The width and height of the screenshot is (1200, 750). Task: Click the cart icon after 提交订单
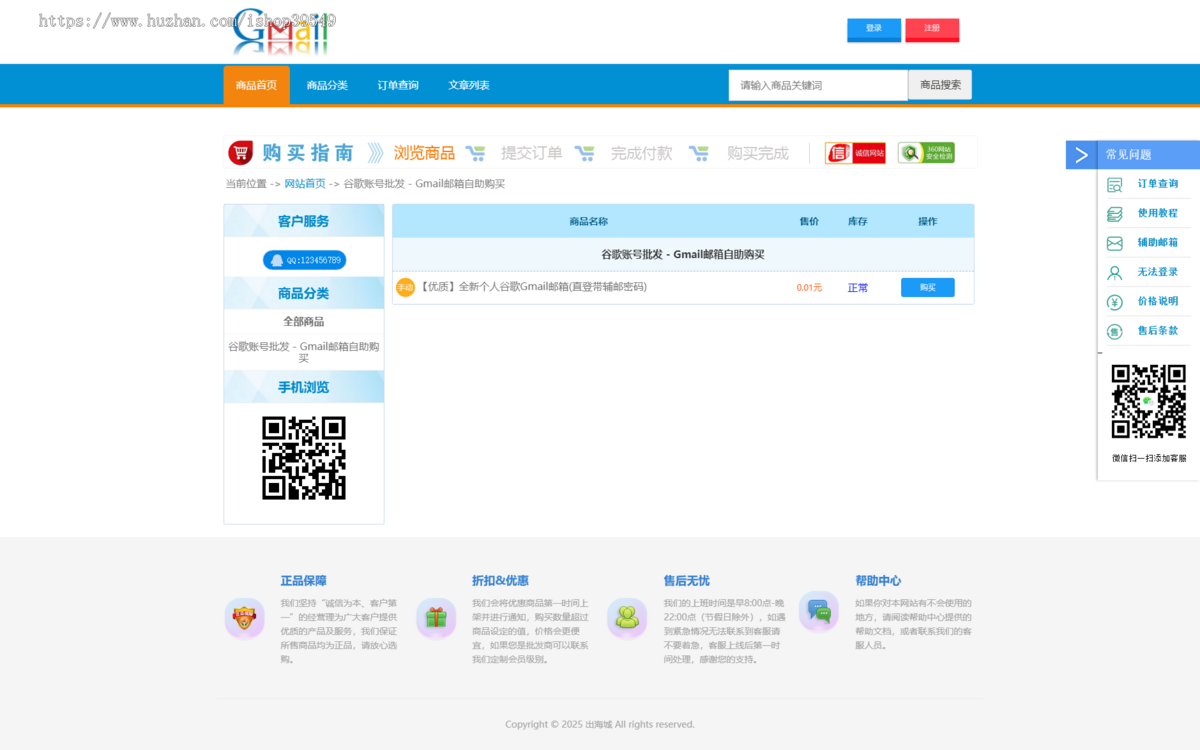tap(584, 153)
